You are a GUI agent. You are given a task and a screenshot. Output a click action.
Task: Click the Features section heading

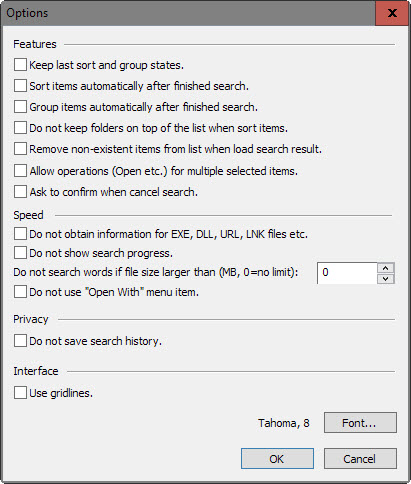tap(35, 44)
